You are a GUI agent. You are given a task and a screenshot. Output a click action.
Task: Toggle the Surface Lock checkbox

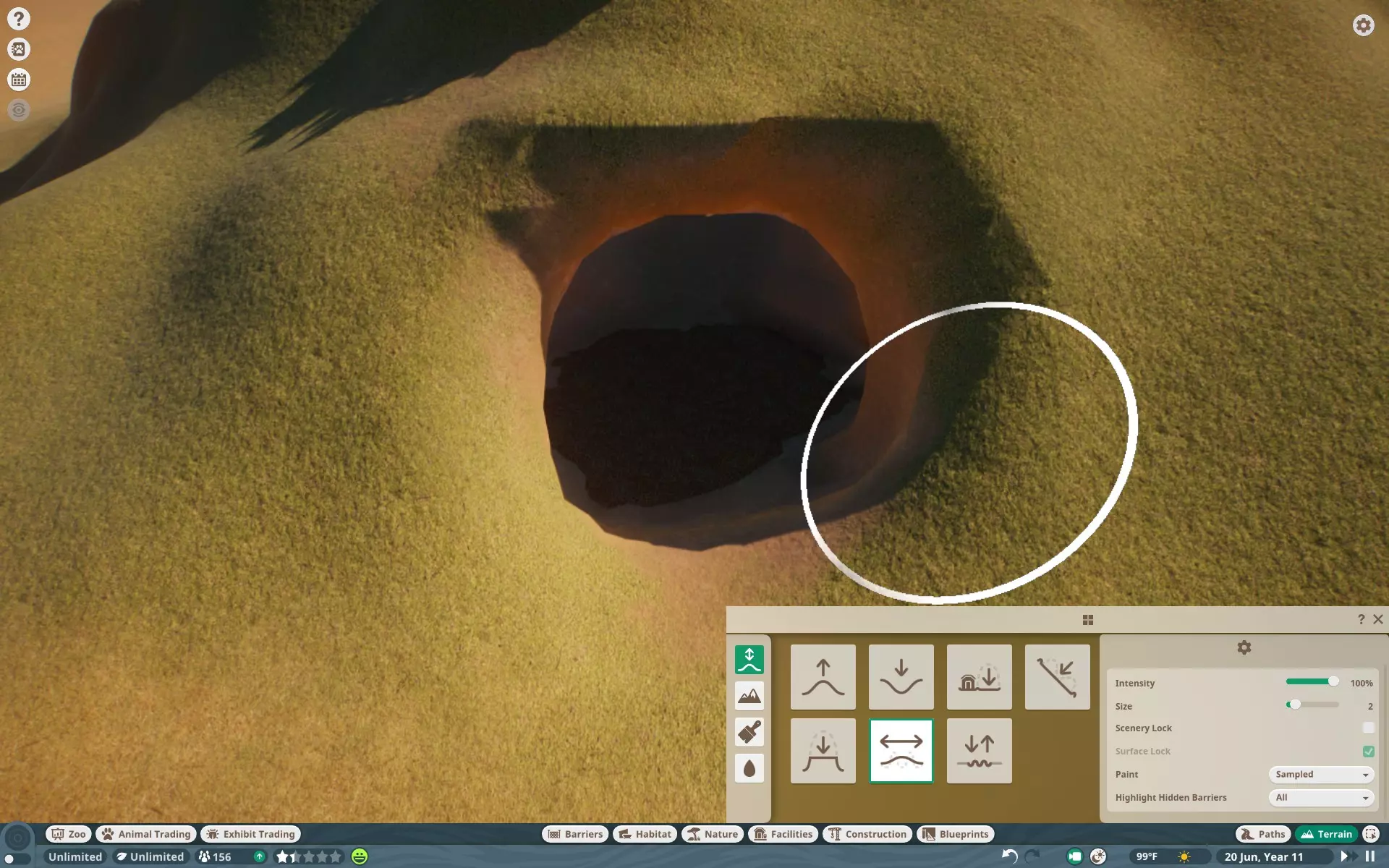tap(1368, 751)
